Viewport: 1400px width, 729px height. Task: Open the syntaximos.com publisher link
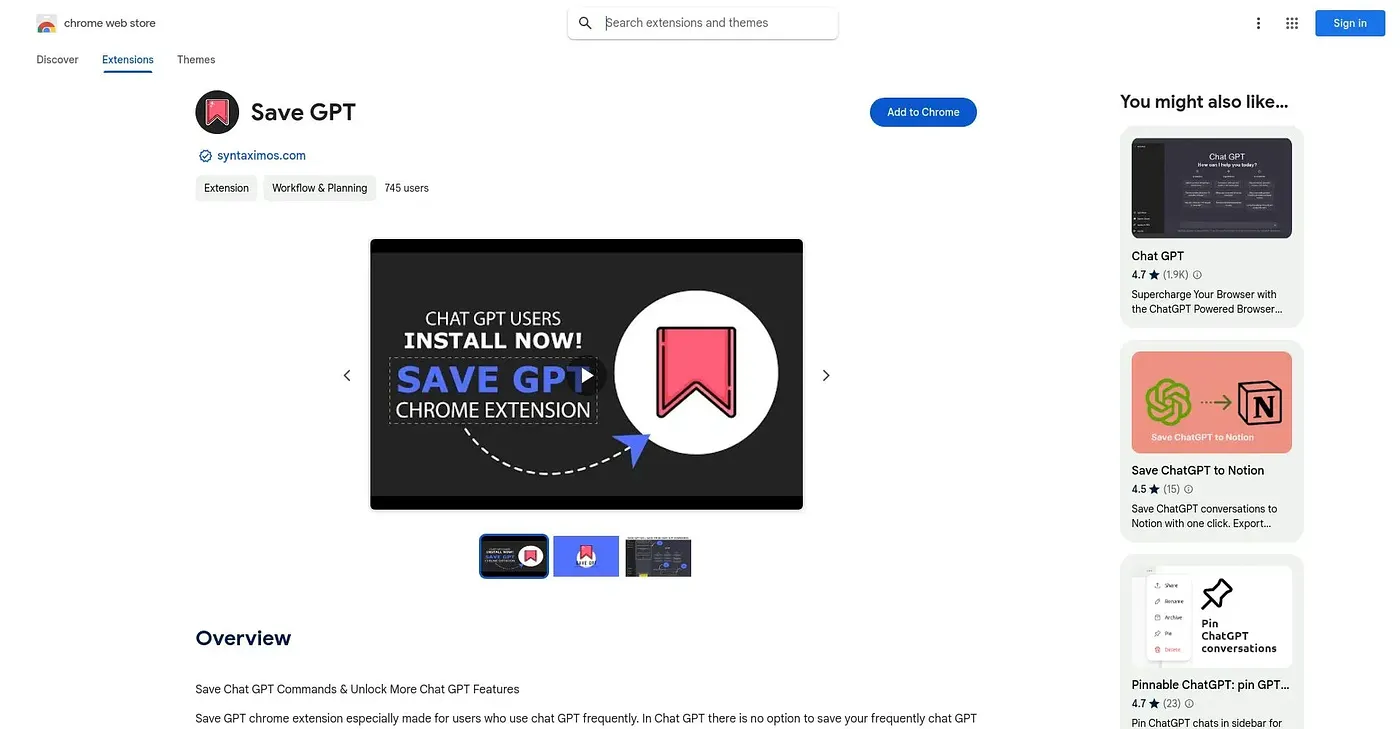coord(261,156)
